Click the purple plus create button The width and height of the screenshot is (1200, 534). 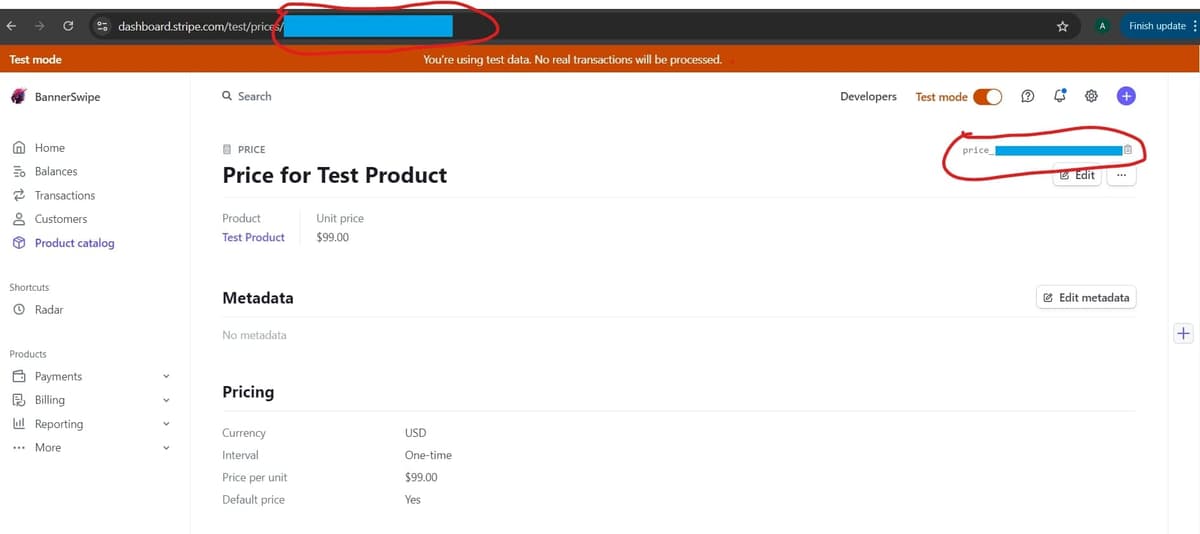(1126, 96)
